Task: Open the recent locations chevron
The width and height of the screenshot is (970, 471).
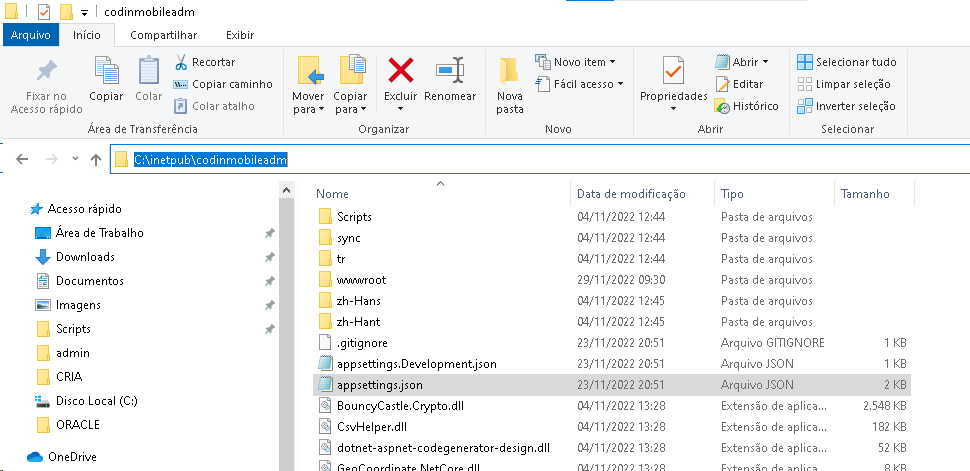Action: pyautogui.click(x=75, y=159)
